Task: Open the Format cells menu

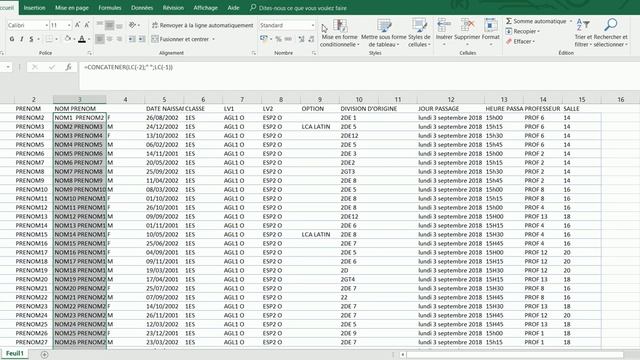Action: tap(491, 33)
